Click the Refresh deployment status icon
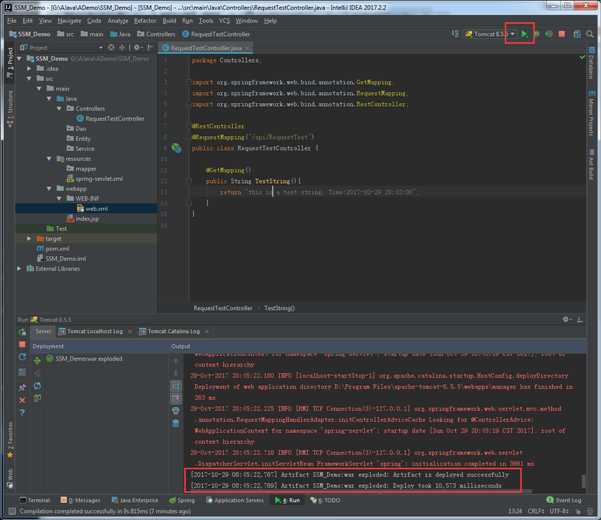This screenshot has height=520, width=601. click(x=37, y=386)
